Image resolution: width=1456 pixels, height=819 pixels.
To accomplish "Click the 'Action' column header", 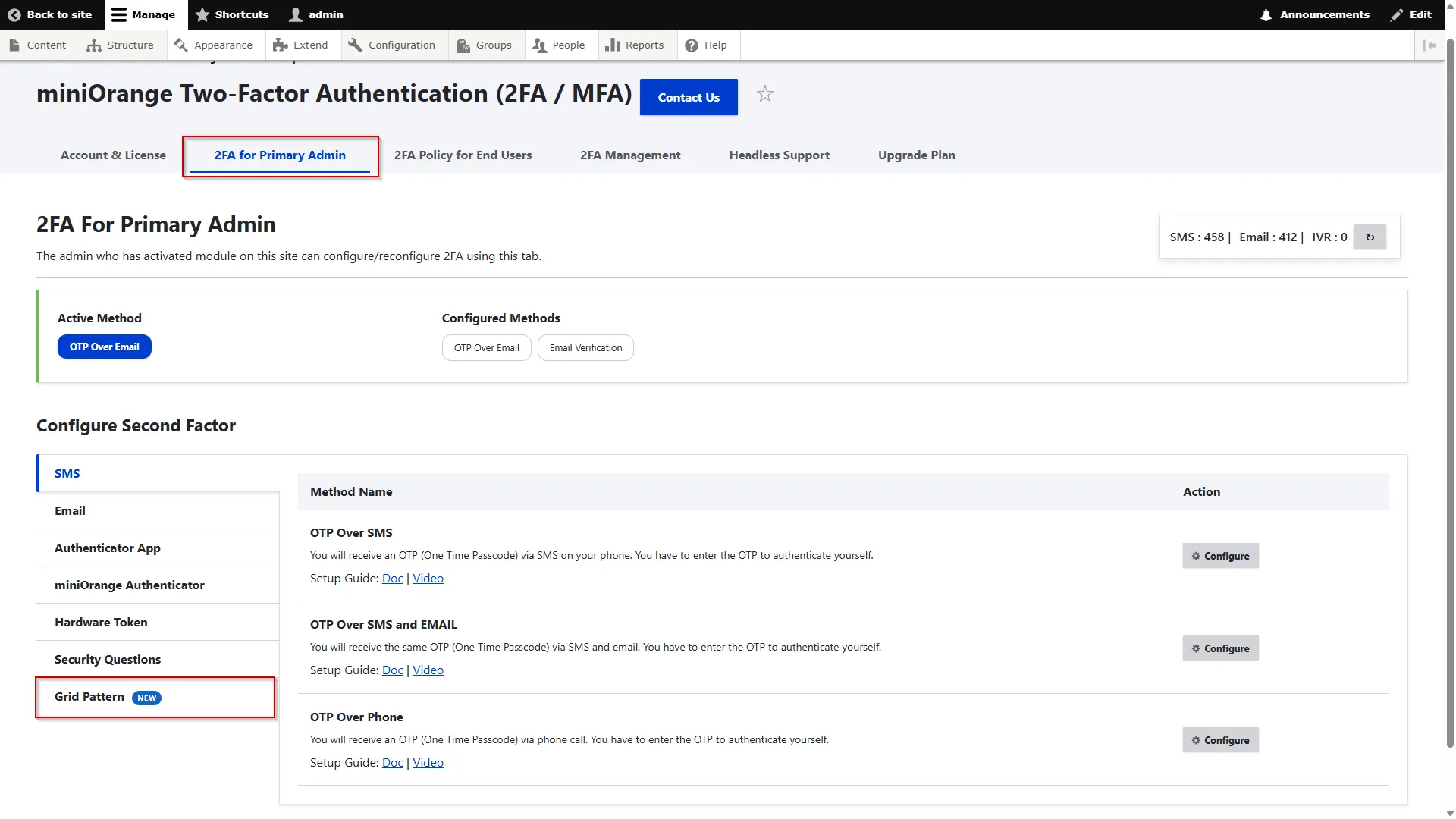I will [x=1201, y=491].
